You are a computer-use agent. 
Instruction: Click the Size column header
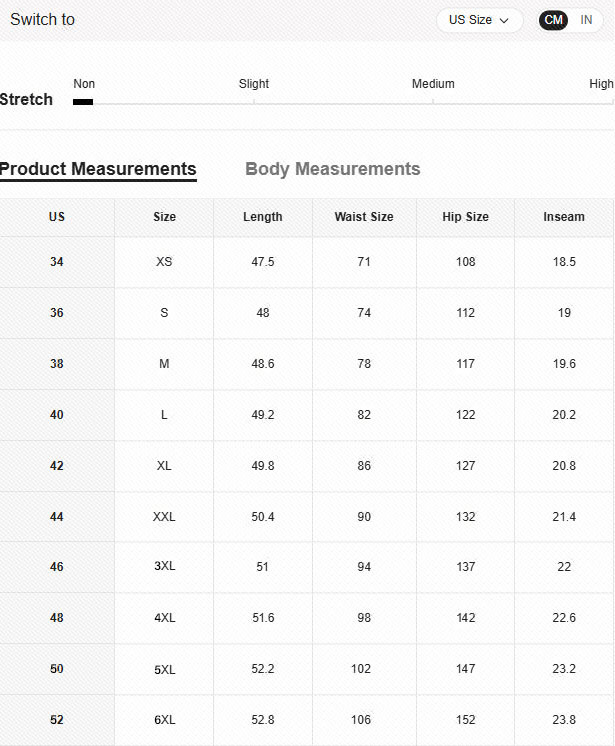click(x=164, y=217)
